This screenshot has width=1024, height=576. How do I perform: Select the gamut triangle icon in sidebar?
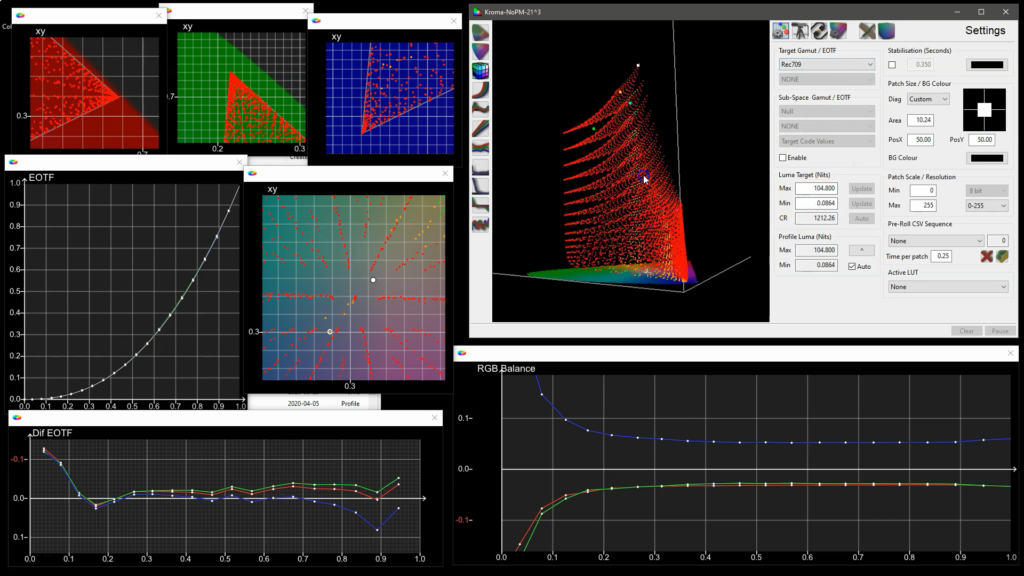(481, 51)
